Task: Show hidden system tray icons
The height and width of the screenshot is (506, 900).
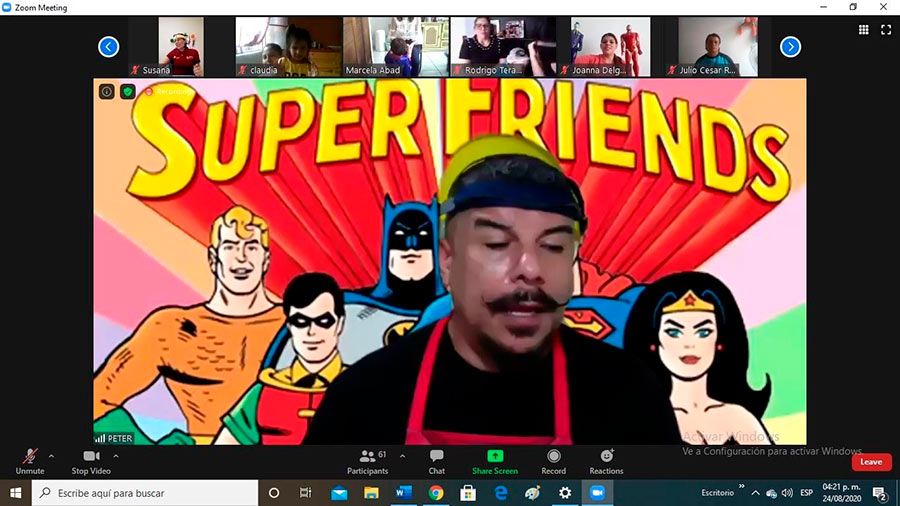Action: [x=755, y=493]
